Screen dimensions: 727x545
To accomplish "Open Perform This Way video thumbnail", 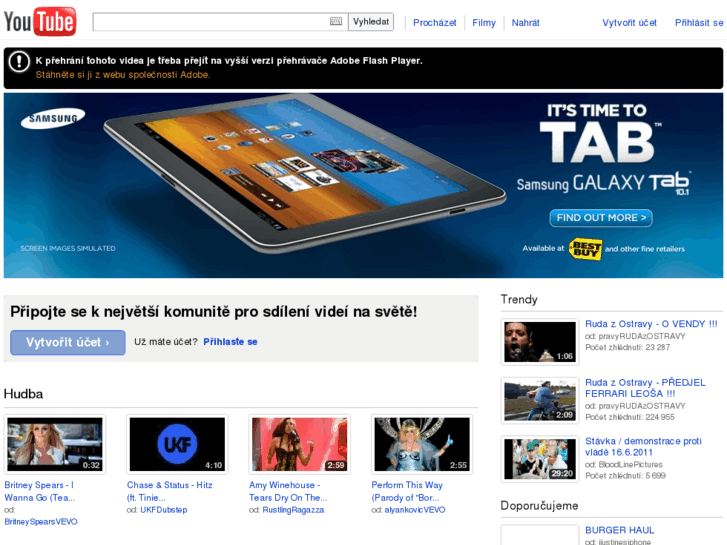I will click(422, 444).
